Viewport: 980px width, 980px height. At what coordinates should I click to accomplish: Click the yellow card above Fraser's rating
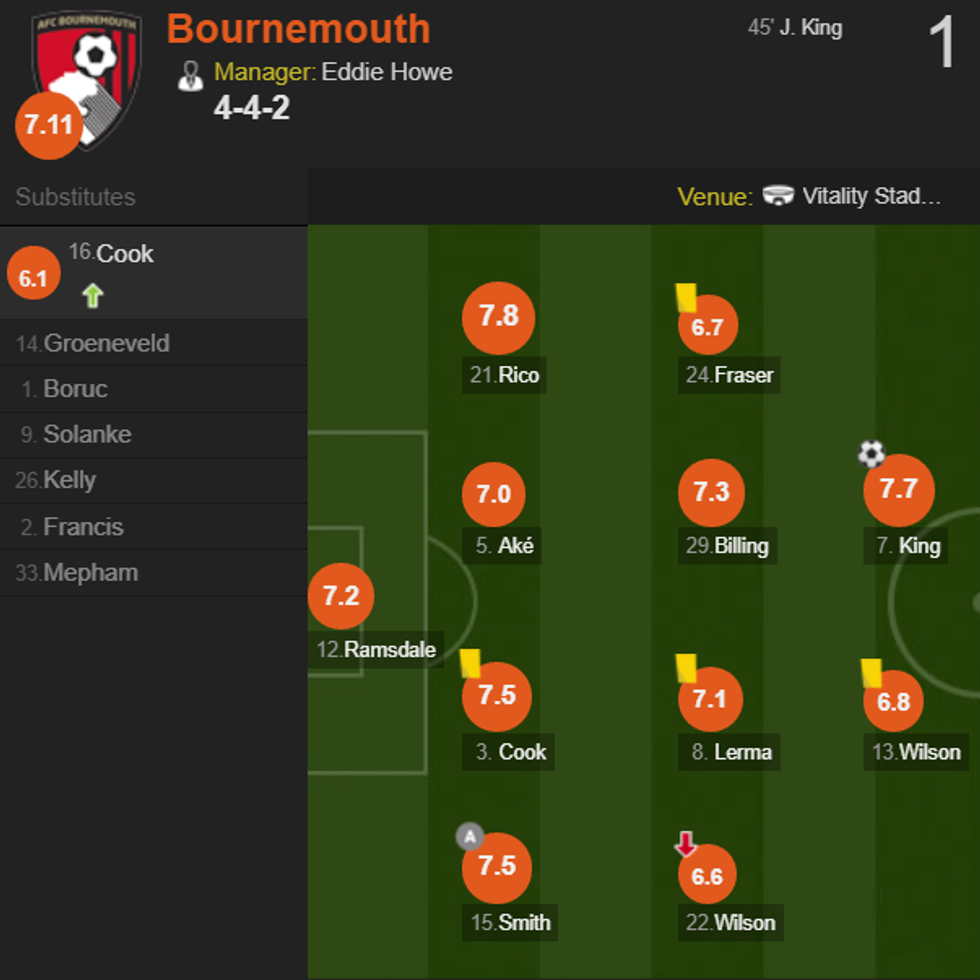click(686, 297)
